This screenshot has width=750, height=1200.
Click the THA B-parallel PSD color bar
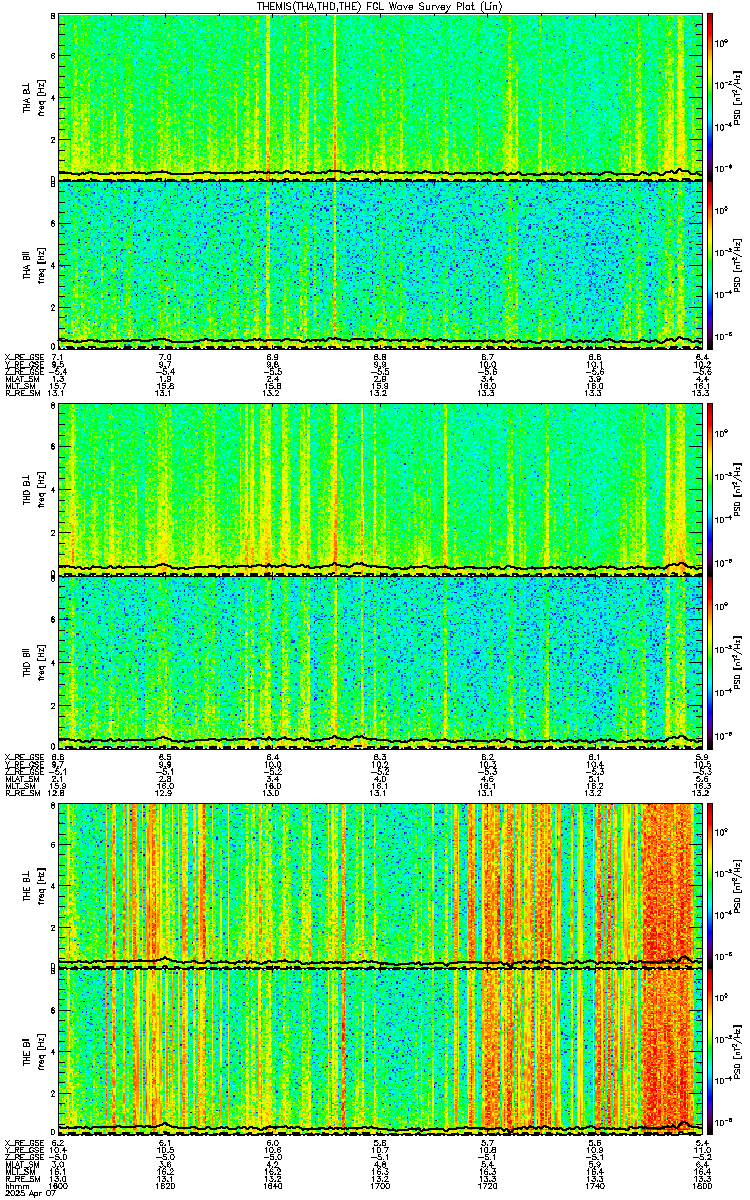pyautogui.click(x=711, y=263)
